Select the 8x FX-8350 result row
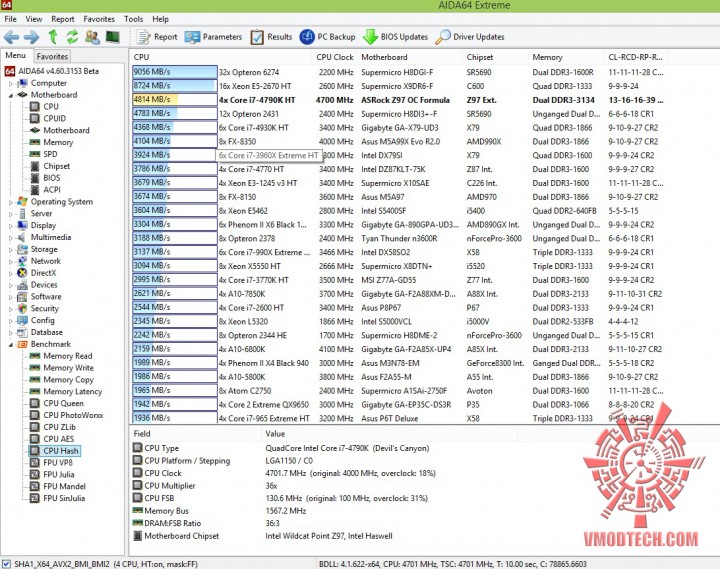Image resolution: width=720 pixels, height=569 pixels. click(398, 141)
